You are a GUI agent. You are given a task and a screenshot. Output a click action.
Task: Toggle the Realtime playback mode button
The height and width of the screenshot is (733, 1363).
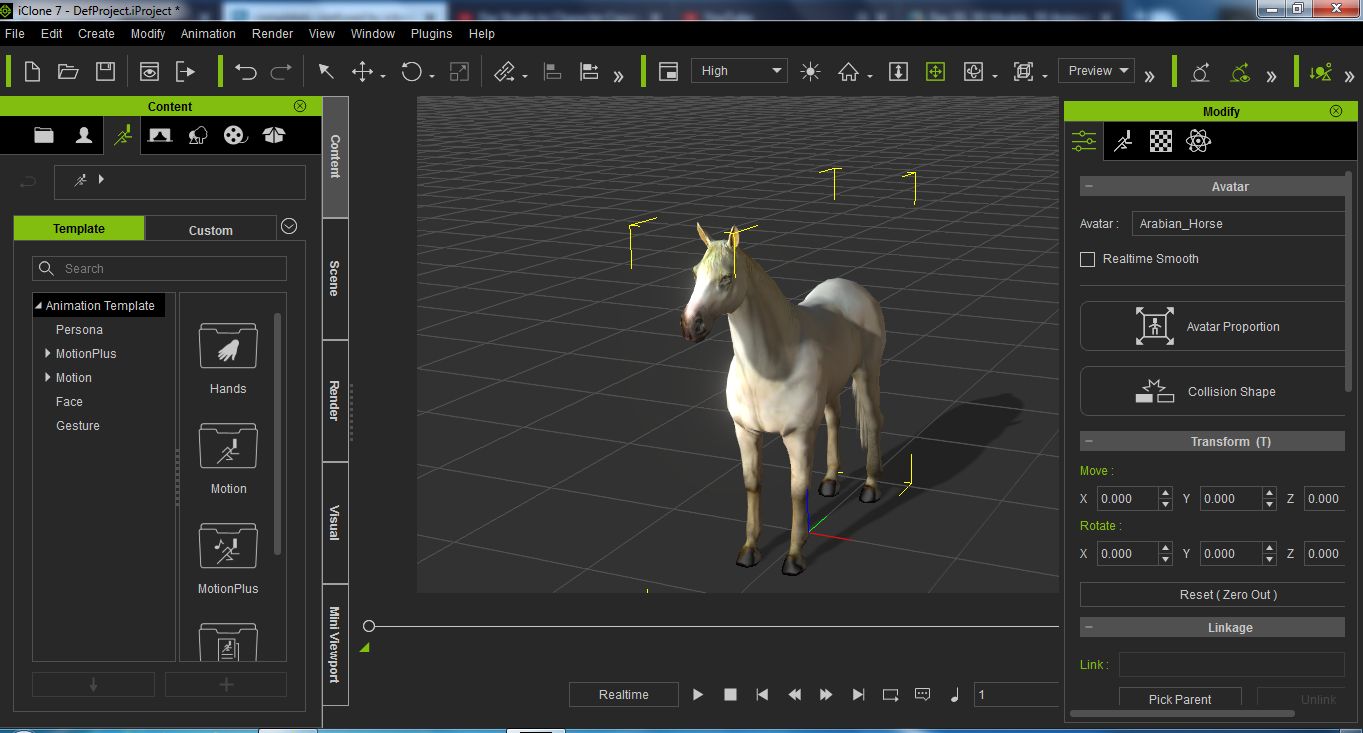tap(624, 694)
